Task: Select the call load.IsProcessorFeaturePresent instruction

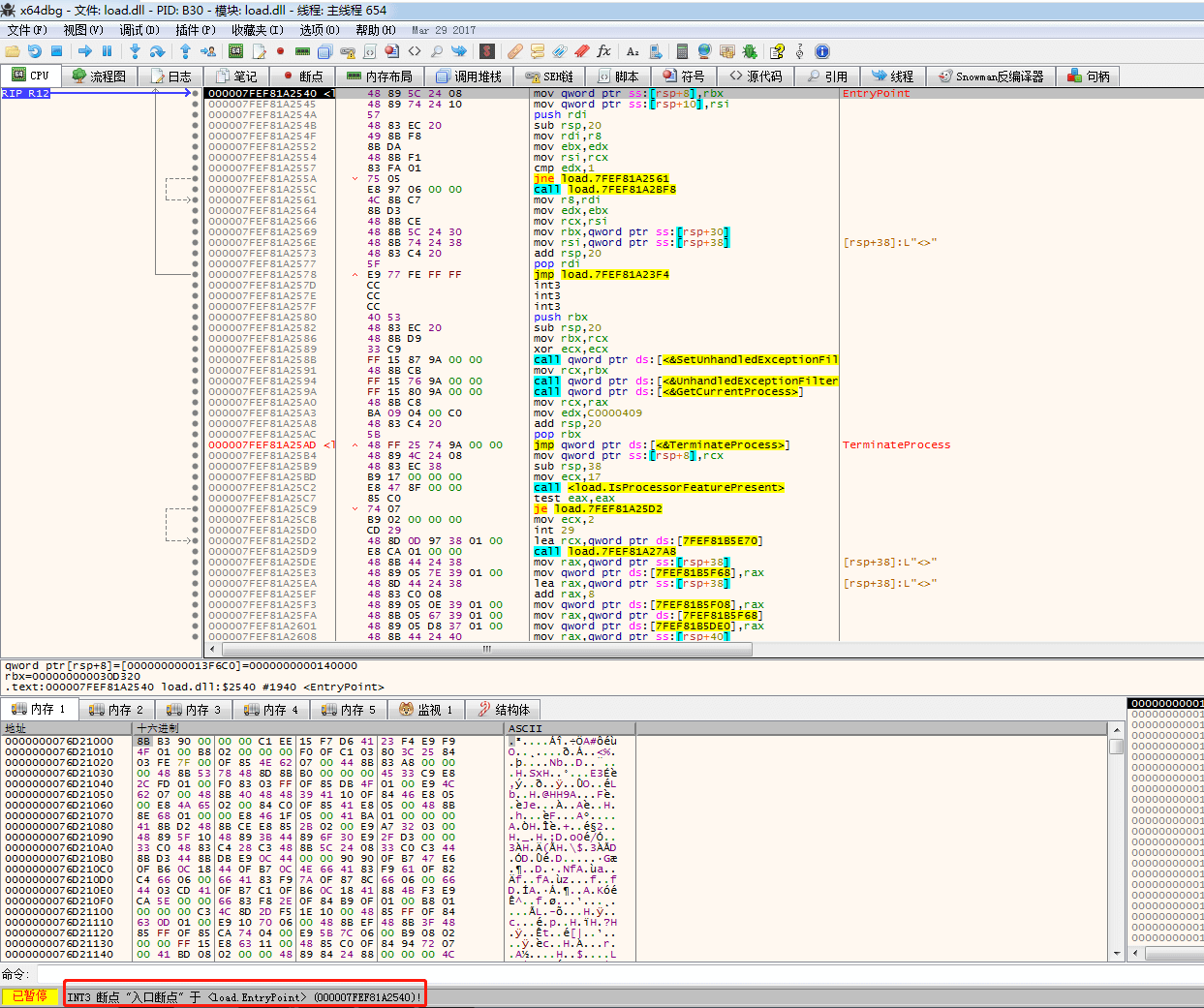Action: click(659, 487)
